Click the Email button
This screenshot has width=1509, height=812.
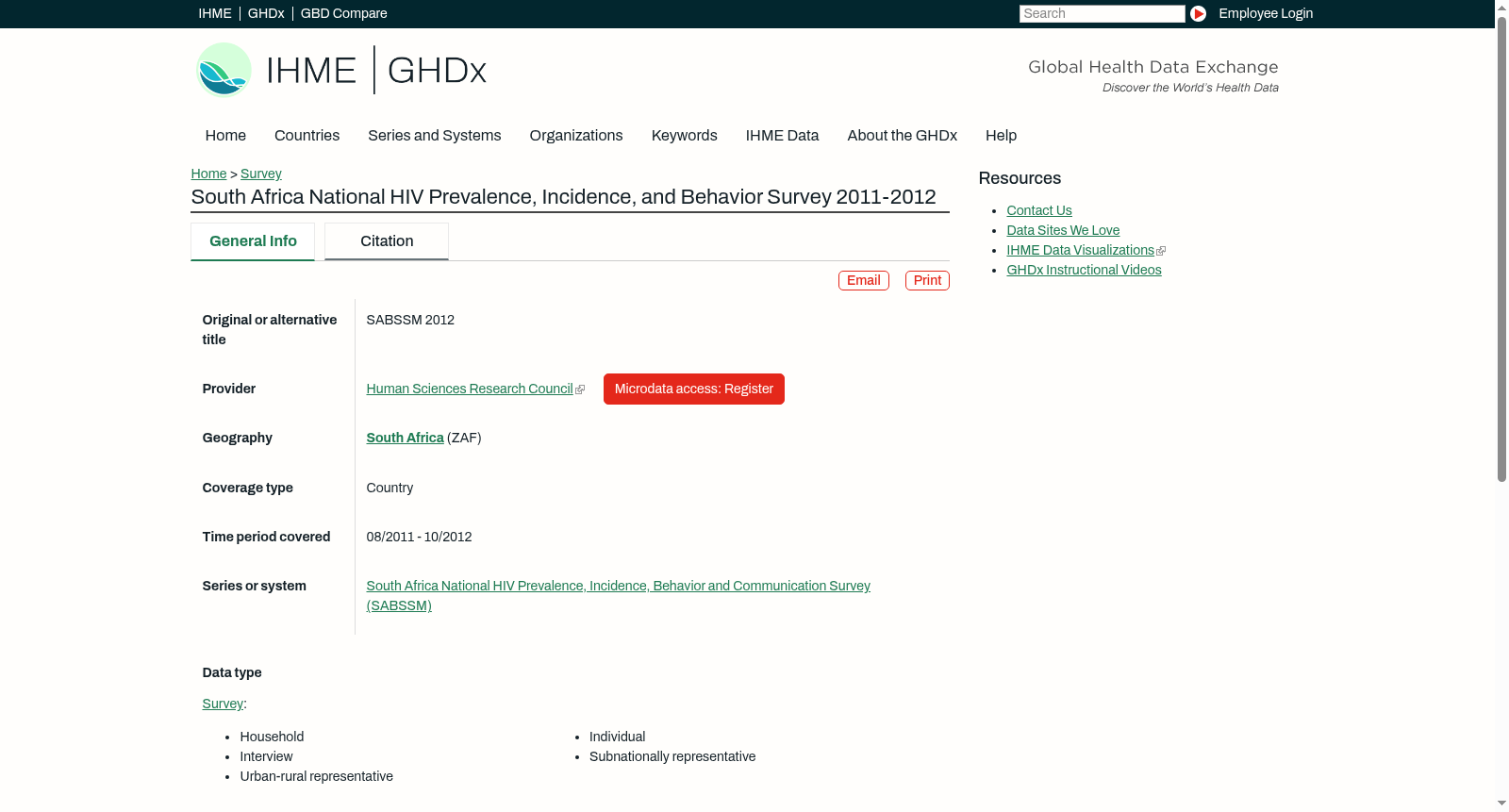864,280
